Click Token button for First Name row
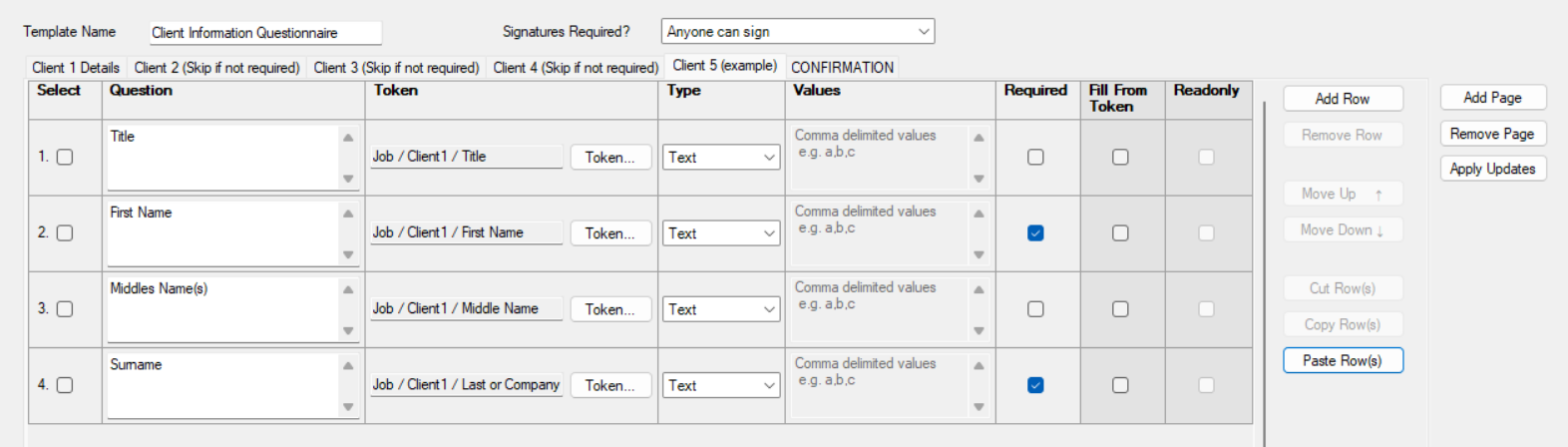1568x447 pixels. tap(609, 233)
